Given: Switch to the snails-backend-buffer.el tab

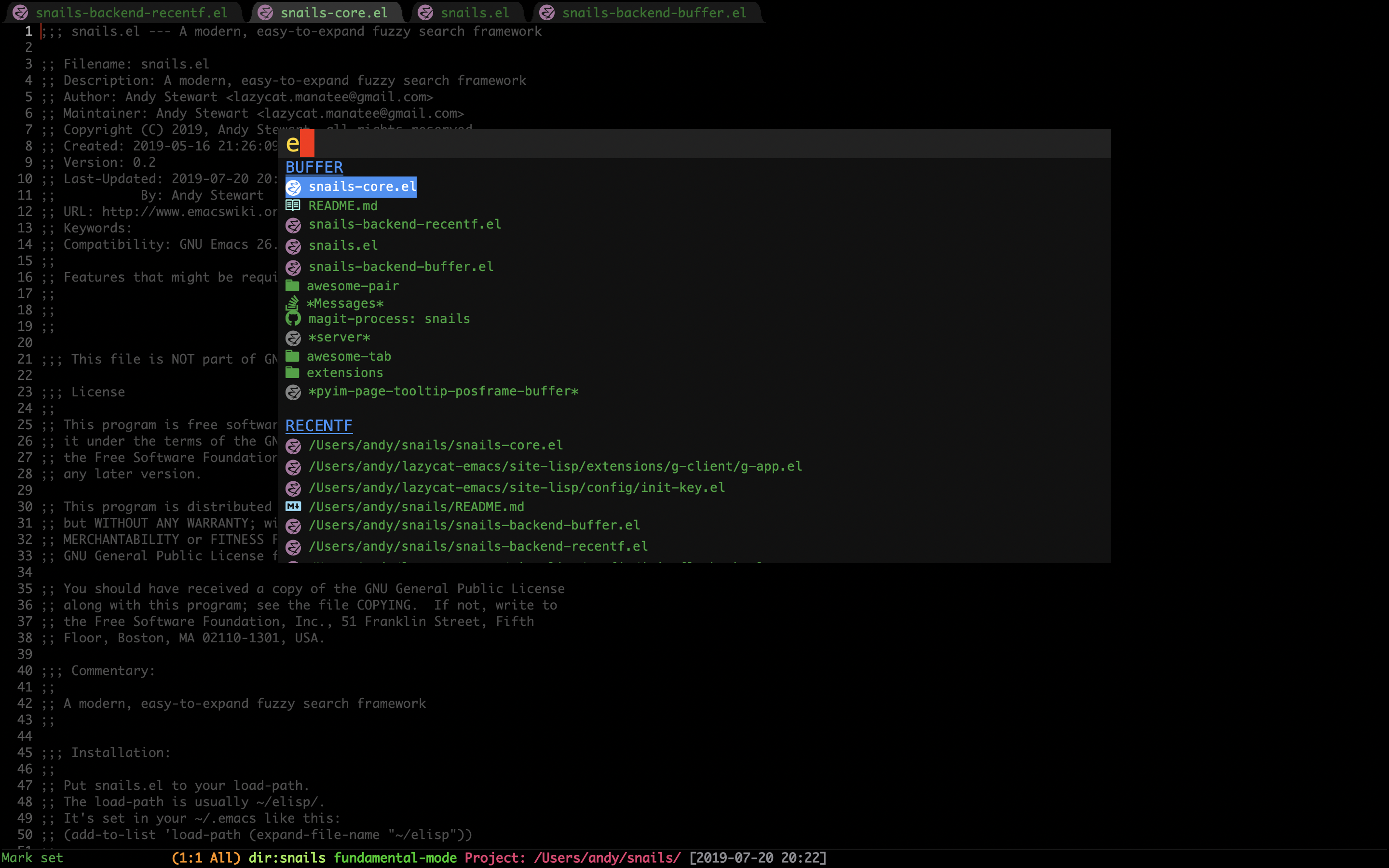Looking at the screenshot, I should (654, 13).
